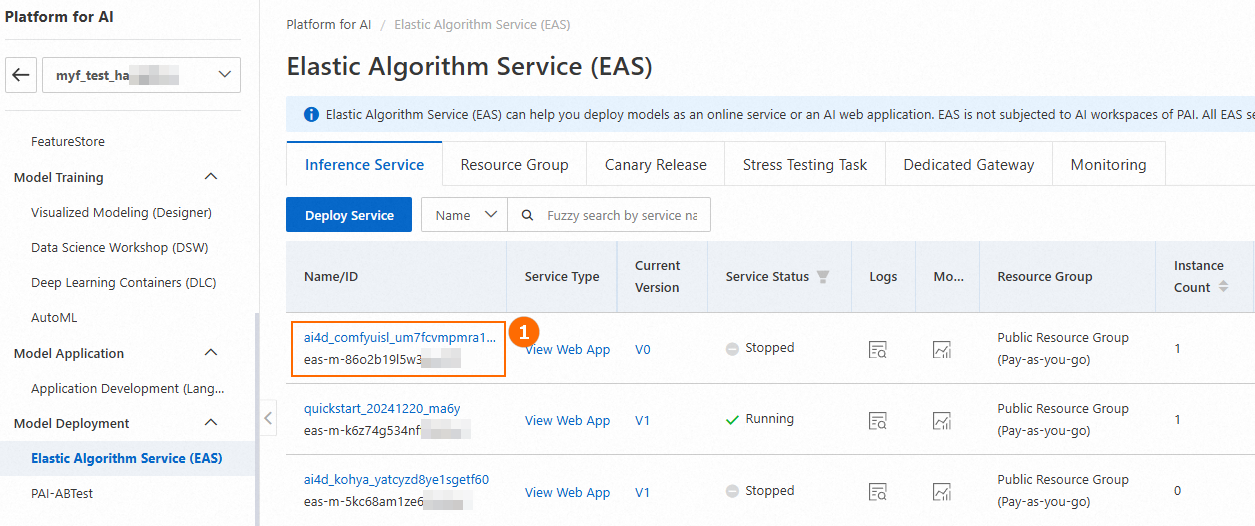Open logs for the ai4d_comfyuisl service
The image size is (1255, 526).
tap(878, 349)
